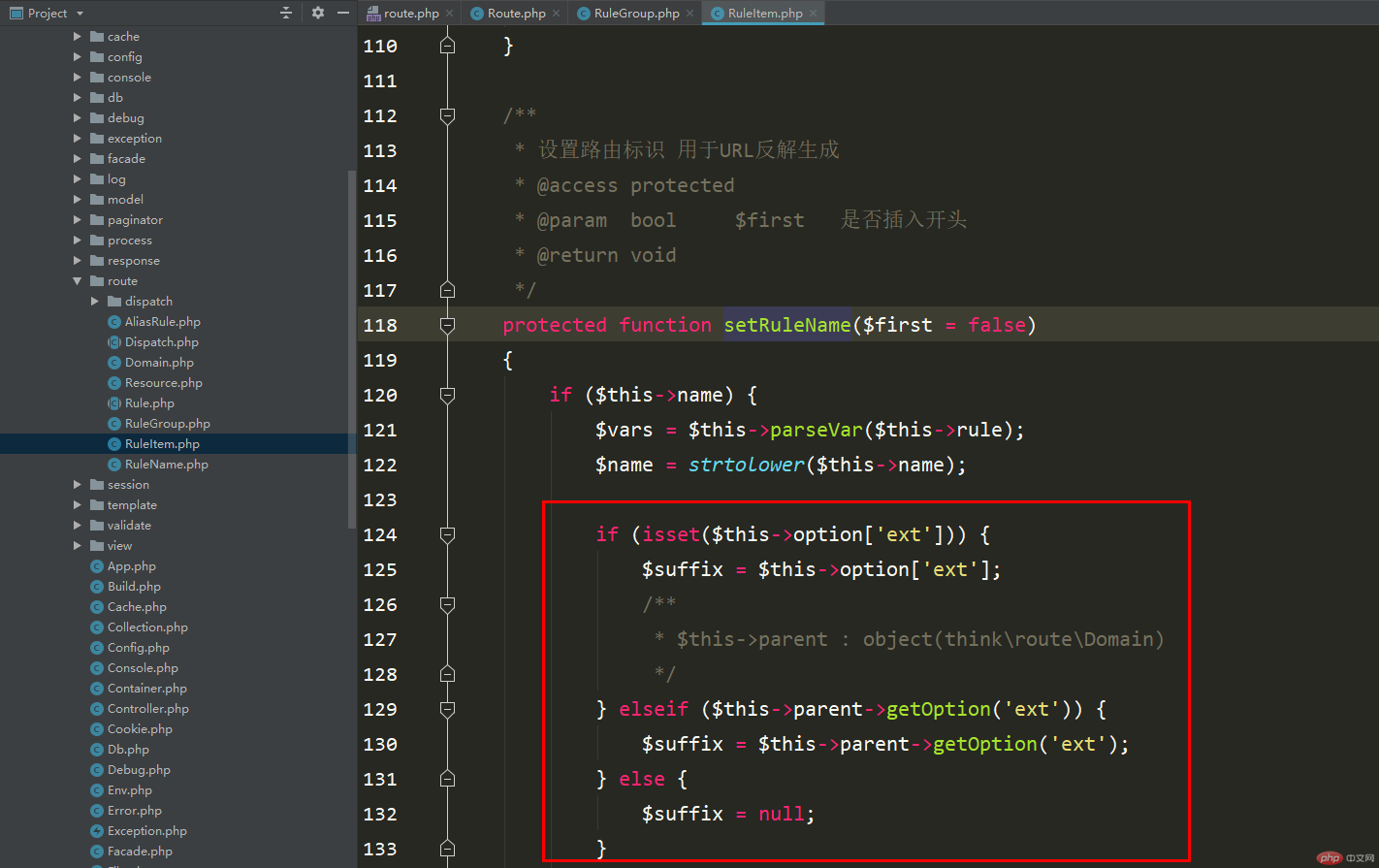Close the RuleItem.php tab
1379x868 pixels.
(x=813, y=14)
